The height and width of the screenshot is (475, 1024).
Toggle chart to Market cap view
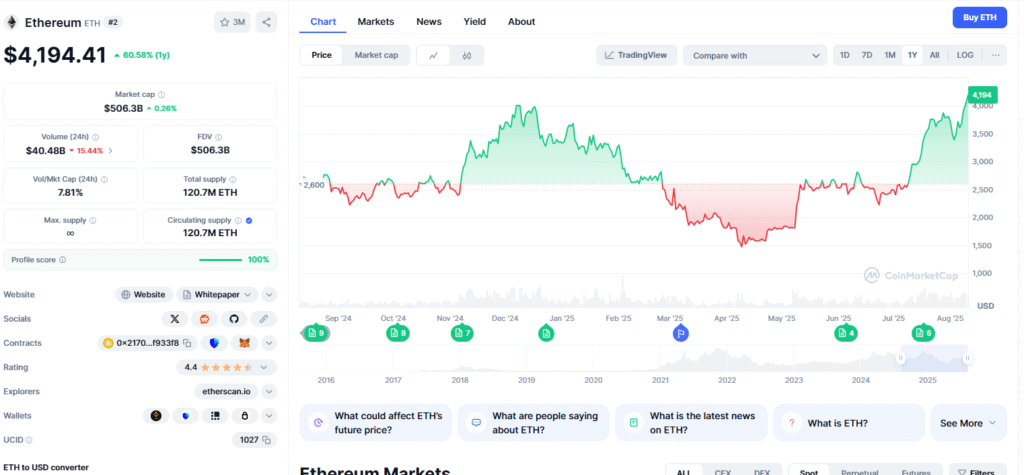click(x=376, y=56)
